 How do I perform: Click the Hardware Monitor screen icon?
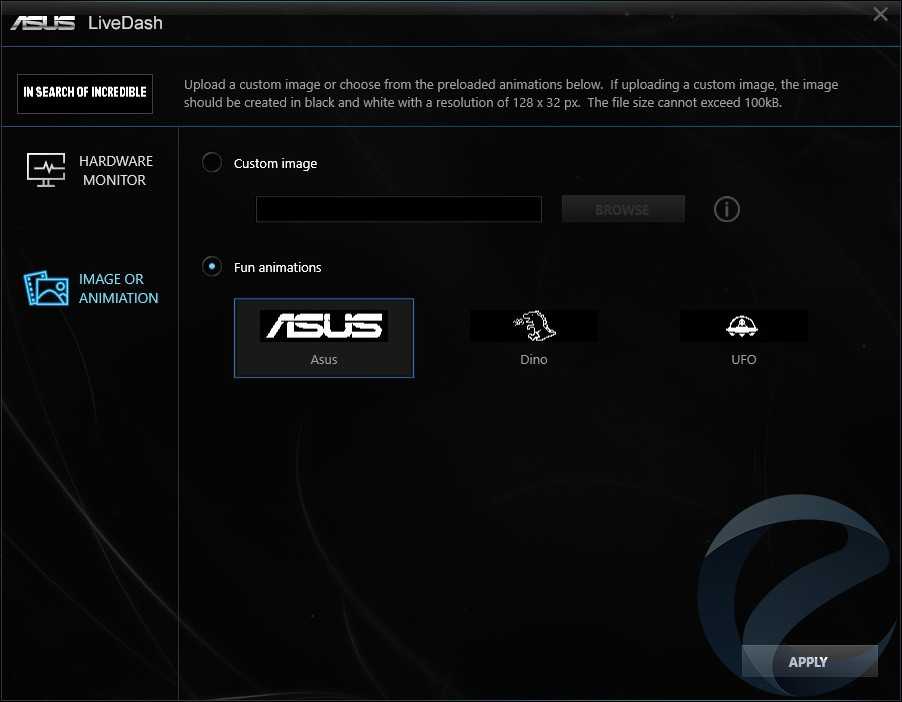point(46,170)
